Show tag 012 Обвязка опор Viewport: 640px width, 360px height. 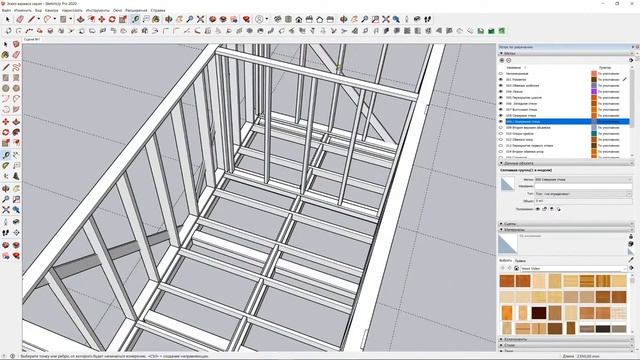(501, 140)
